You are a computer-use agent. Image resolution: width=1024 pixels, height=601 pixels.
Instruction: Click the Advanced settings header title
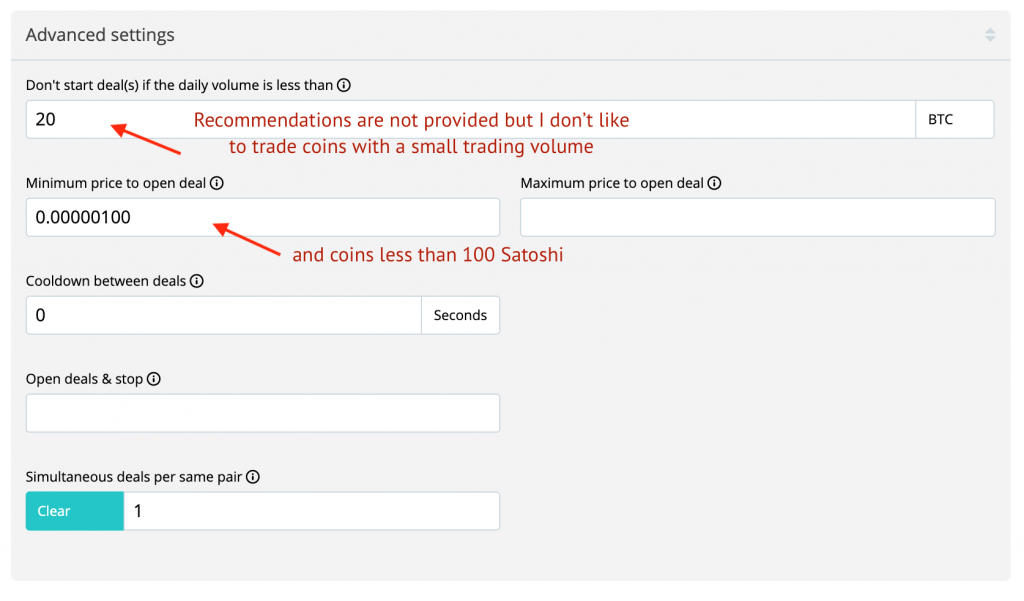pos(100,35)
